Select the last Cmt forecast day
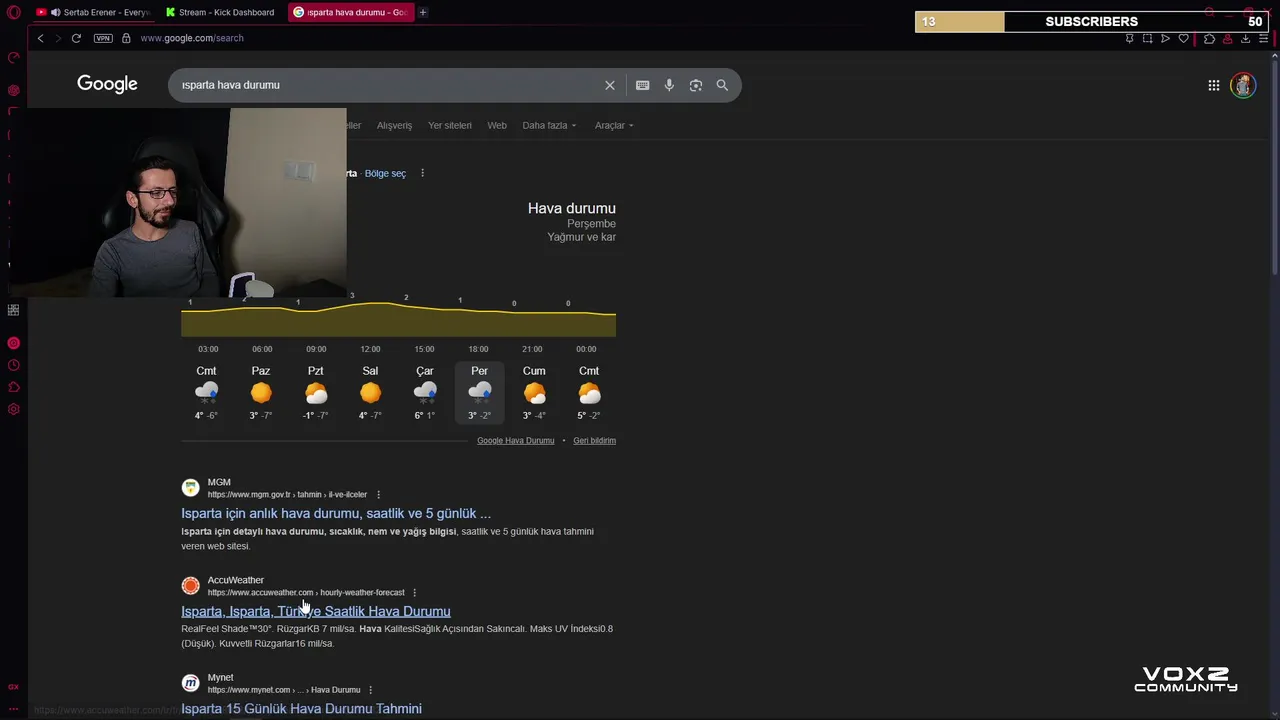Image resolution: width=1280 pixels, height=720 pixels. [589, 392]
